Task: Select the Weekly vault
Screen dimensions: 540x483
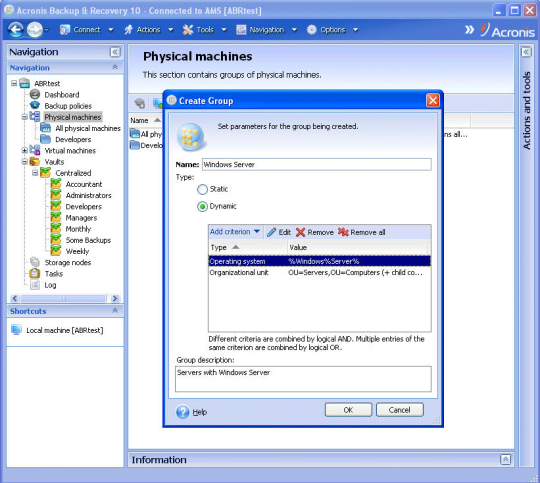Action: tap(77, 251)
